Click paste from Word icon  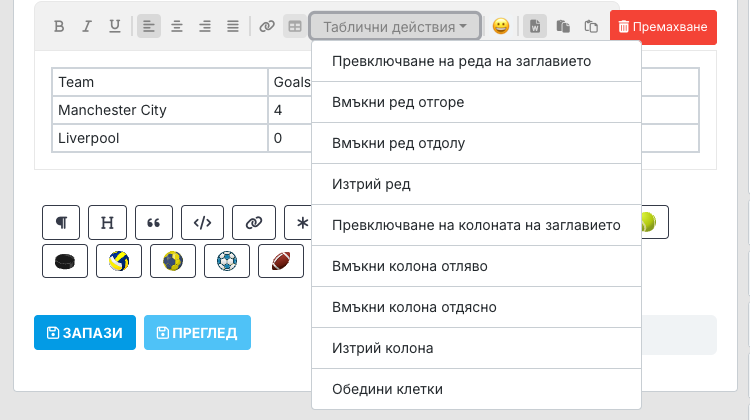(535, 26)
